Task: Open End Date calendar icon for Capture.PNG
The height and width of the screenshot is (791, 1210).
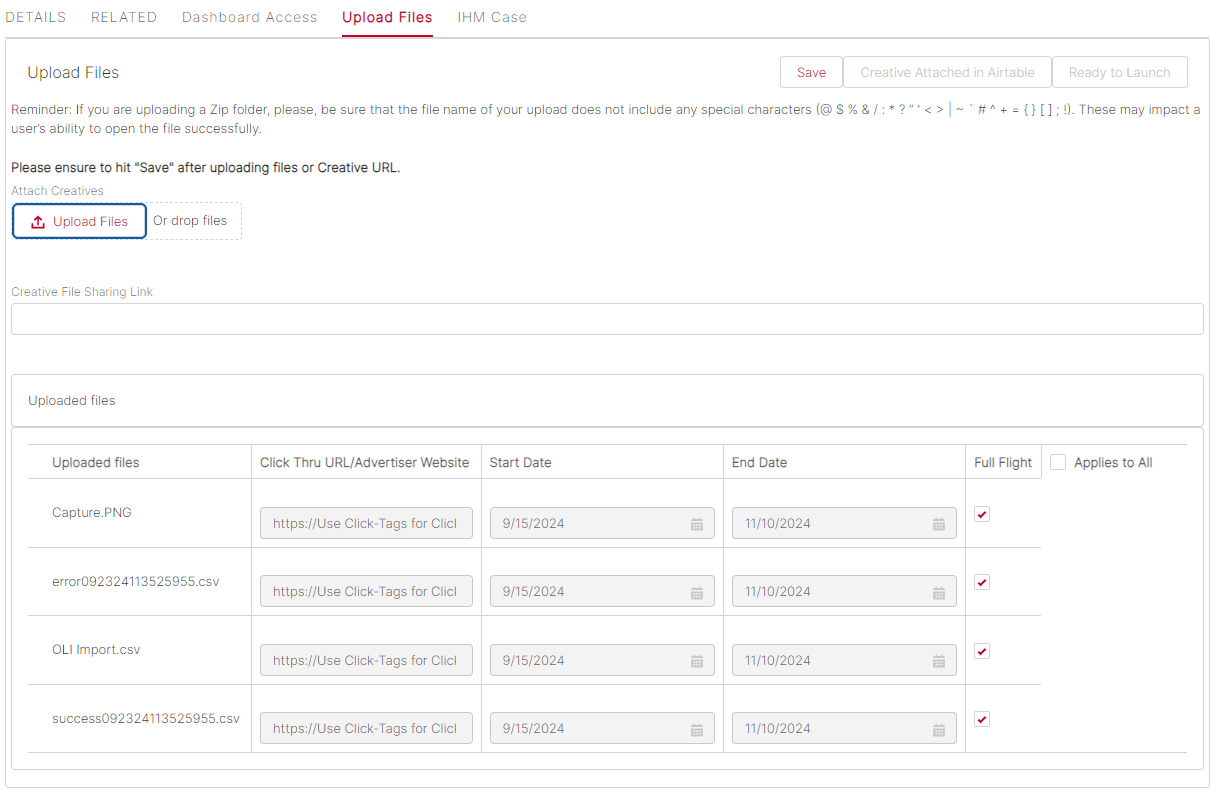Action: pos(939,524)
